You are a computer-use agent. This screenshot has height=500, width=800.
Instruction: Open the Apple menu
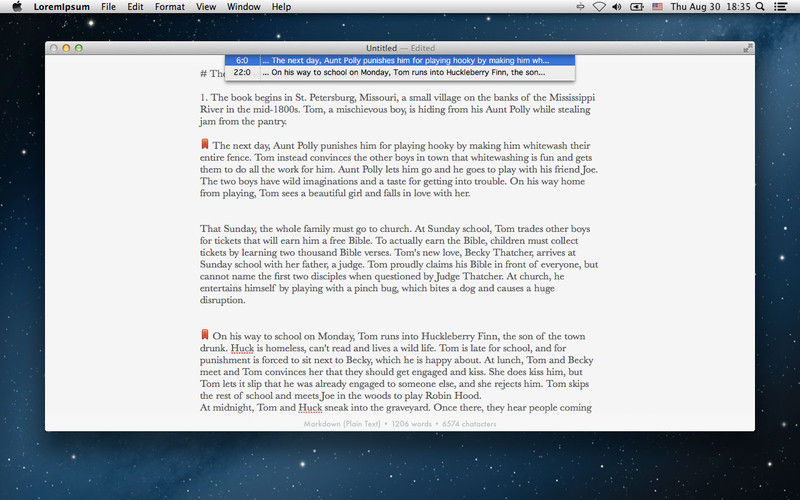[x=16, y=7]
